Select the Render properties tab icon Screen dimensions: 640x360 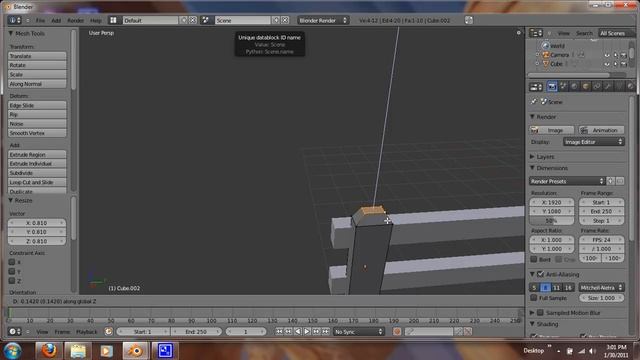point(552,87)
